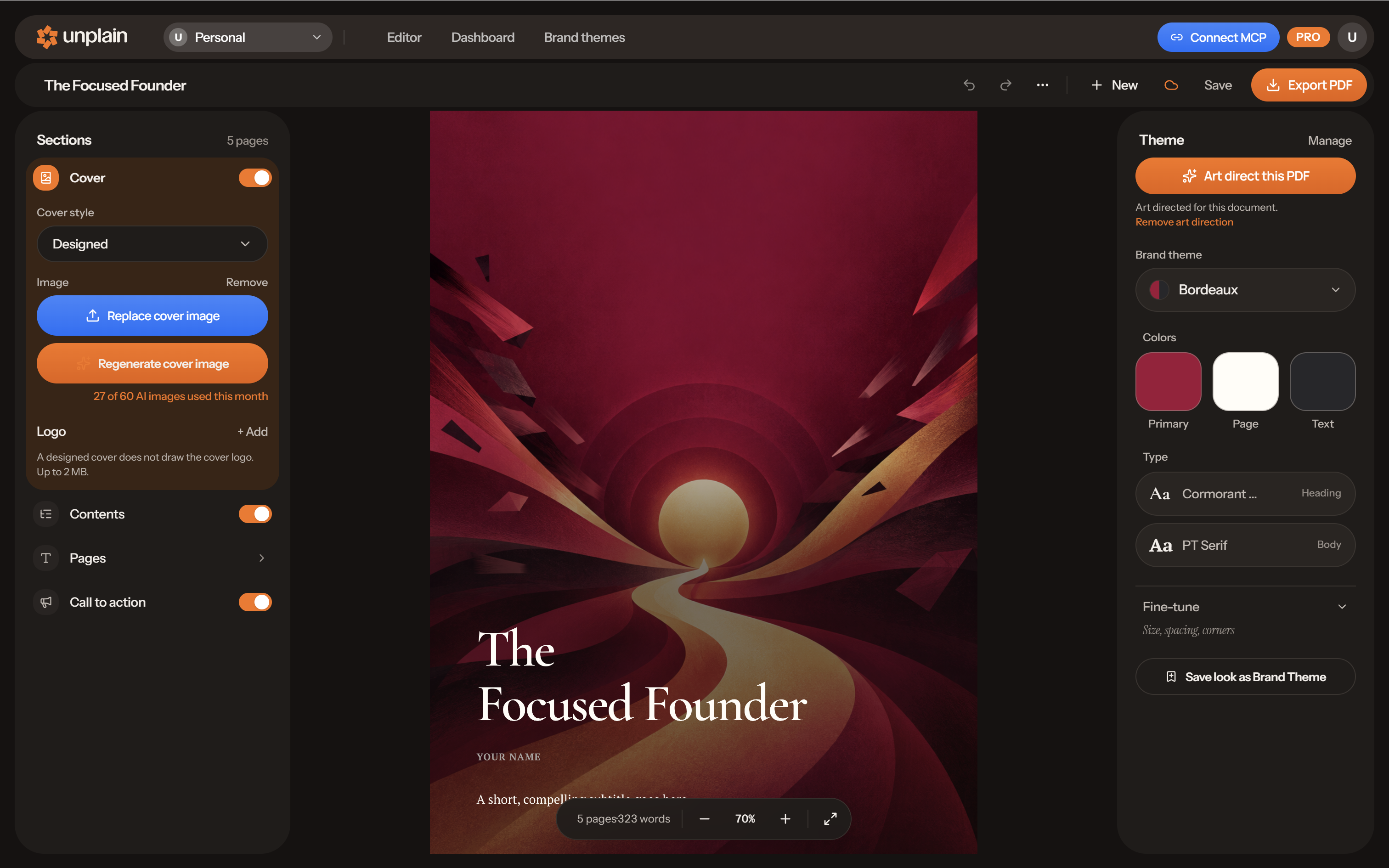Zoom out with the minus icon
Image resolution: width=1389 pixels, height=868 pixels.
click(x=705, y=818)
